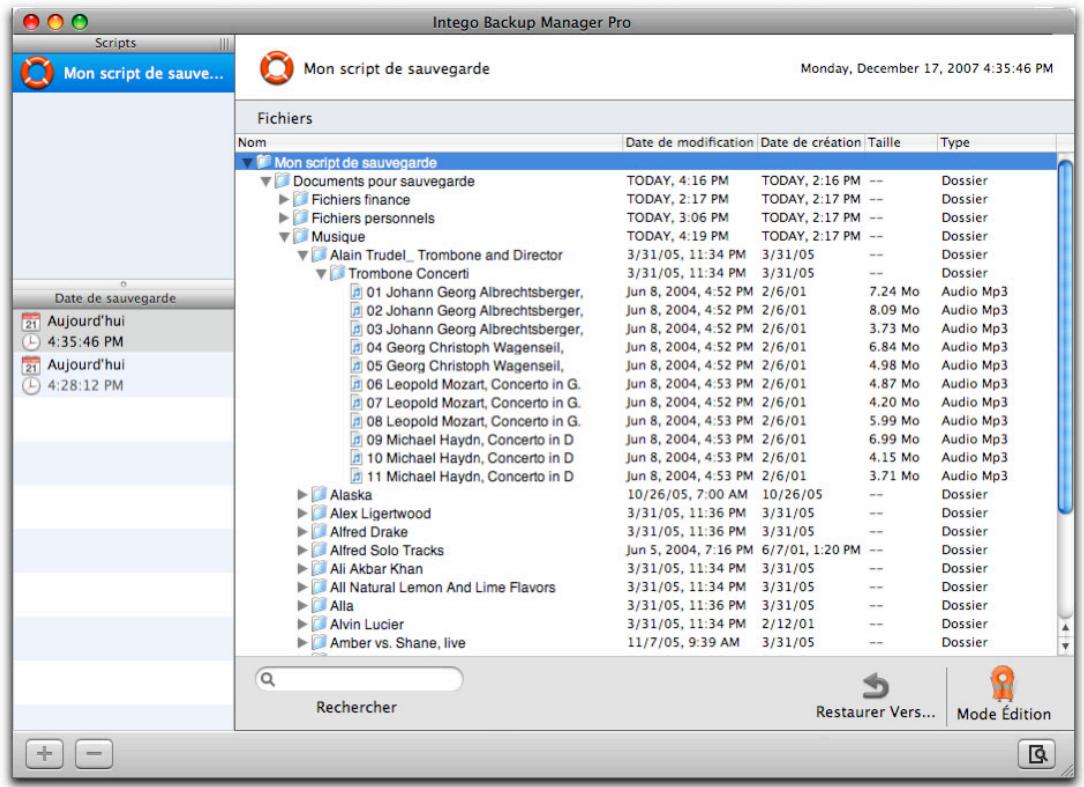
Task: Open the preview magnifier button bottom right
Action: click(x=1036, y=753)
